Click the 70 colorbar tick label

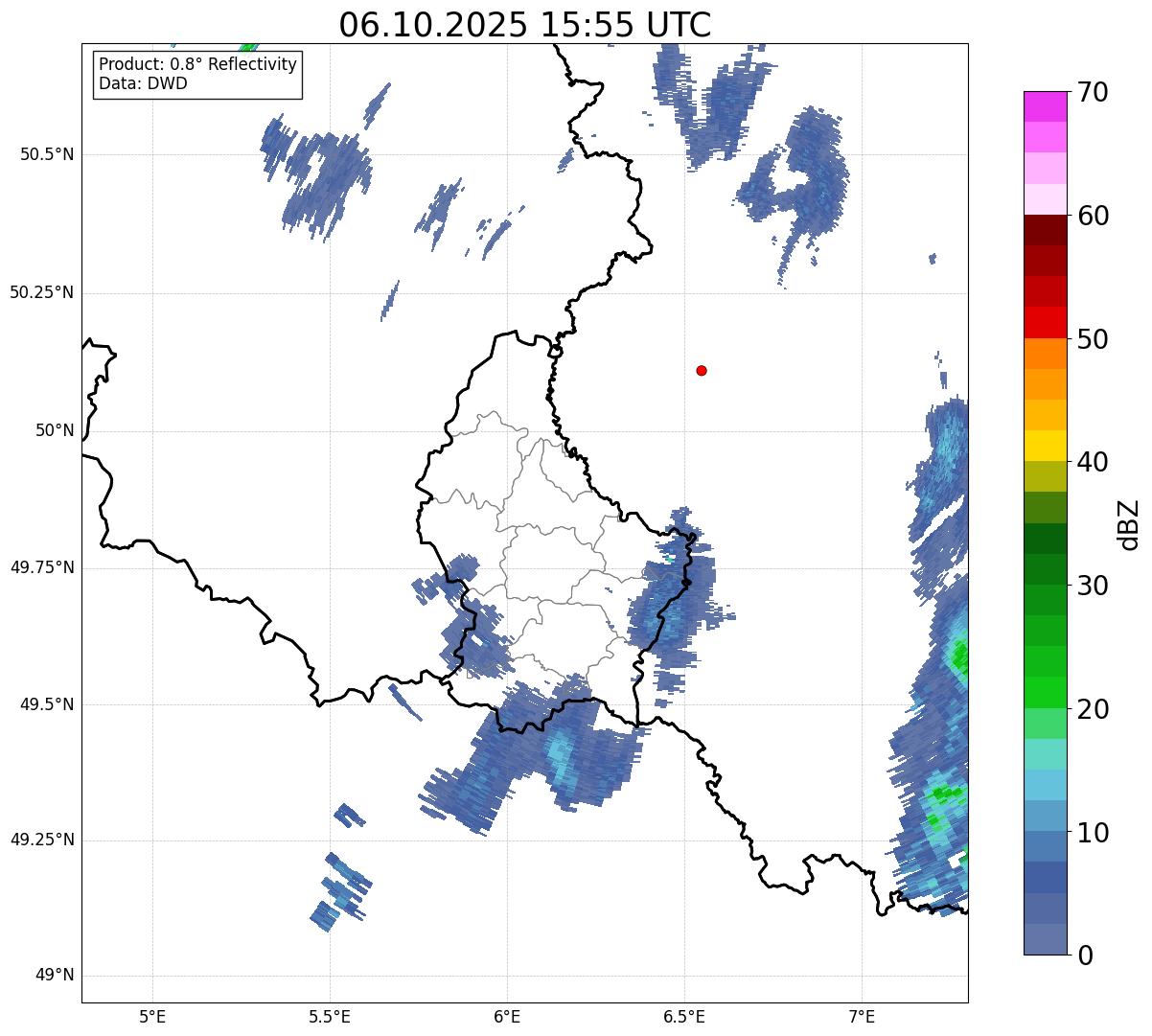tap(1093, 93)
